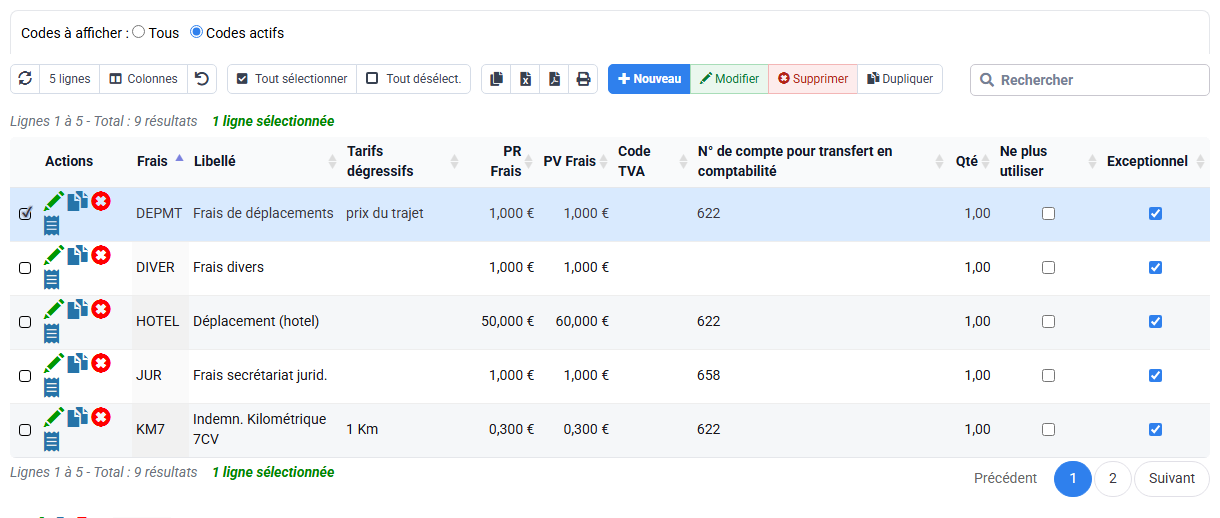Click the current page 1 button
The height and width of the screenshot is (518, 1220).
tap(1073, 479)
